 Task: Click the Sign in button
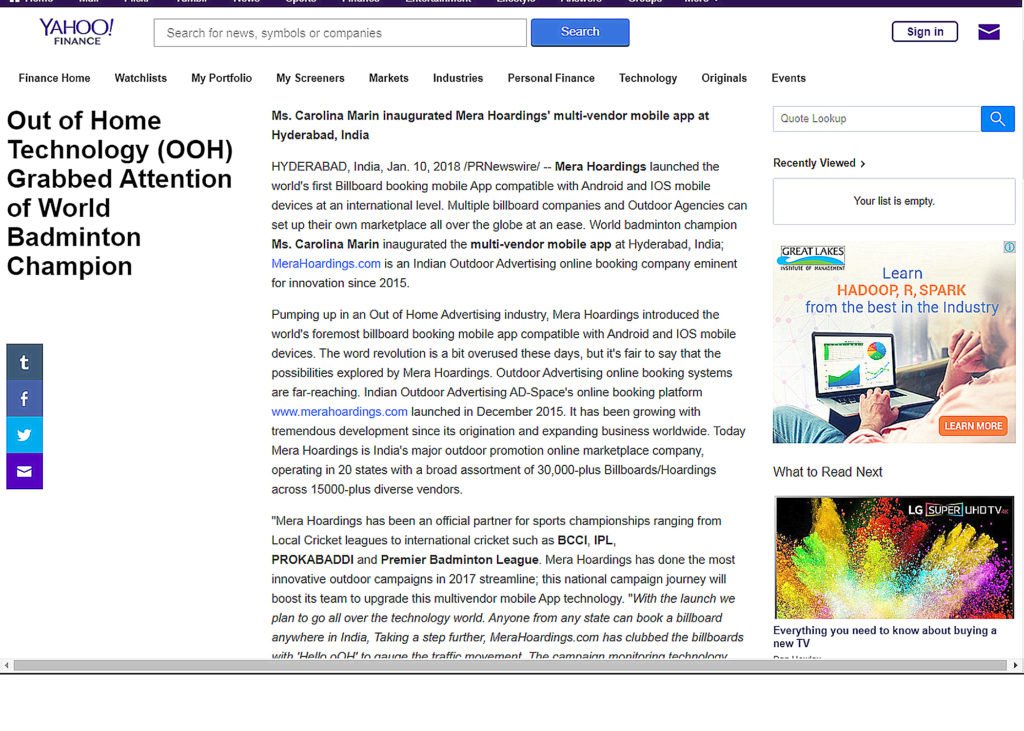click(x=925, y=31)
